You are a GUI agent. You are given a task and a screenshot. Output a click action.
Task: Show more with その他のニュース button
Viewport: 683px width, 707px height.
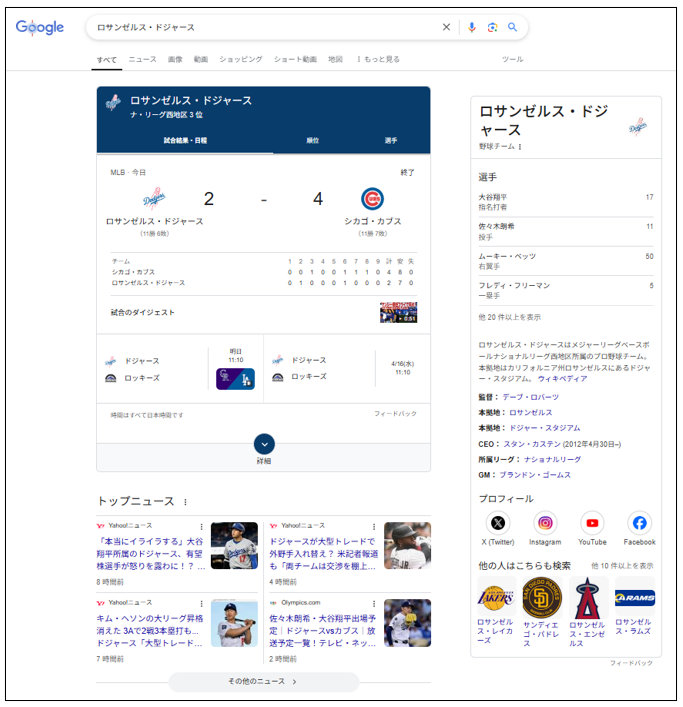tap(264, 681)
